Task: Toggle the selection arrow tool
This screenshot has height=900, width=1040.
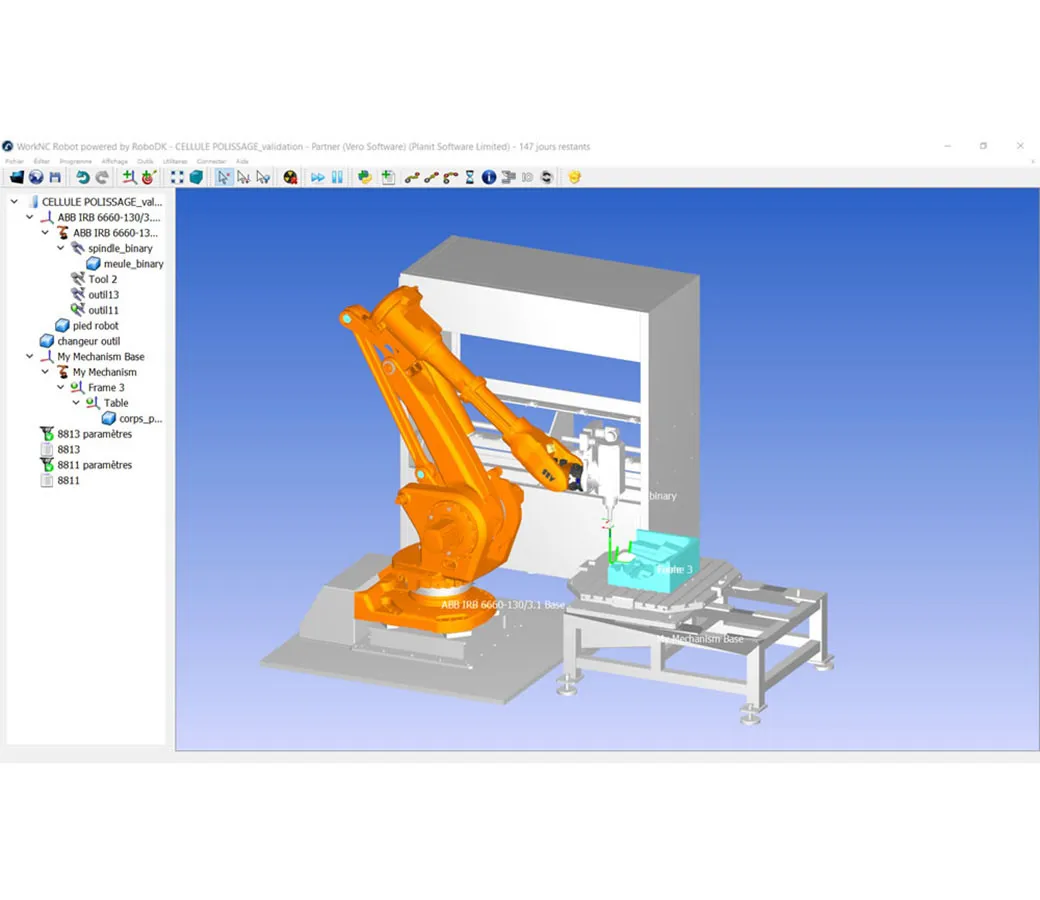Action: coord(221,177)
